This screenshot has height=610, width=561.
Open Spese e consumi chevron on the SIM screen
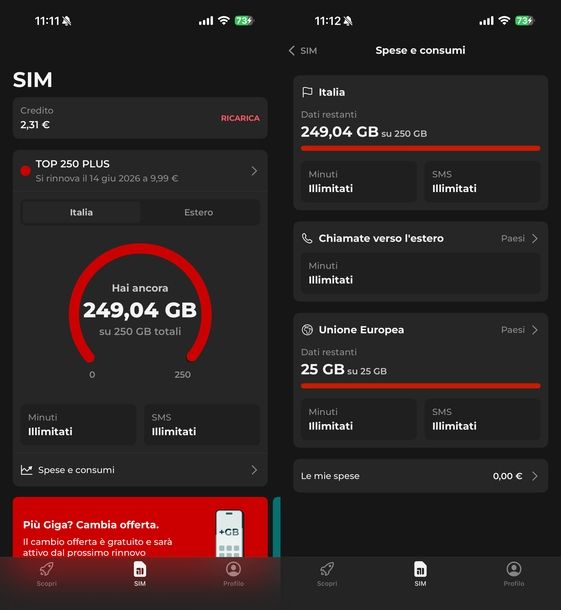click(x=254, y=470)
